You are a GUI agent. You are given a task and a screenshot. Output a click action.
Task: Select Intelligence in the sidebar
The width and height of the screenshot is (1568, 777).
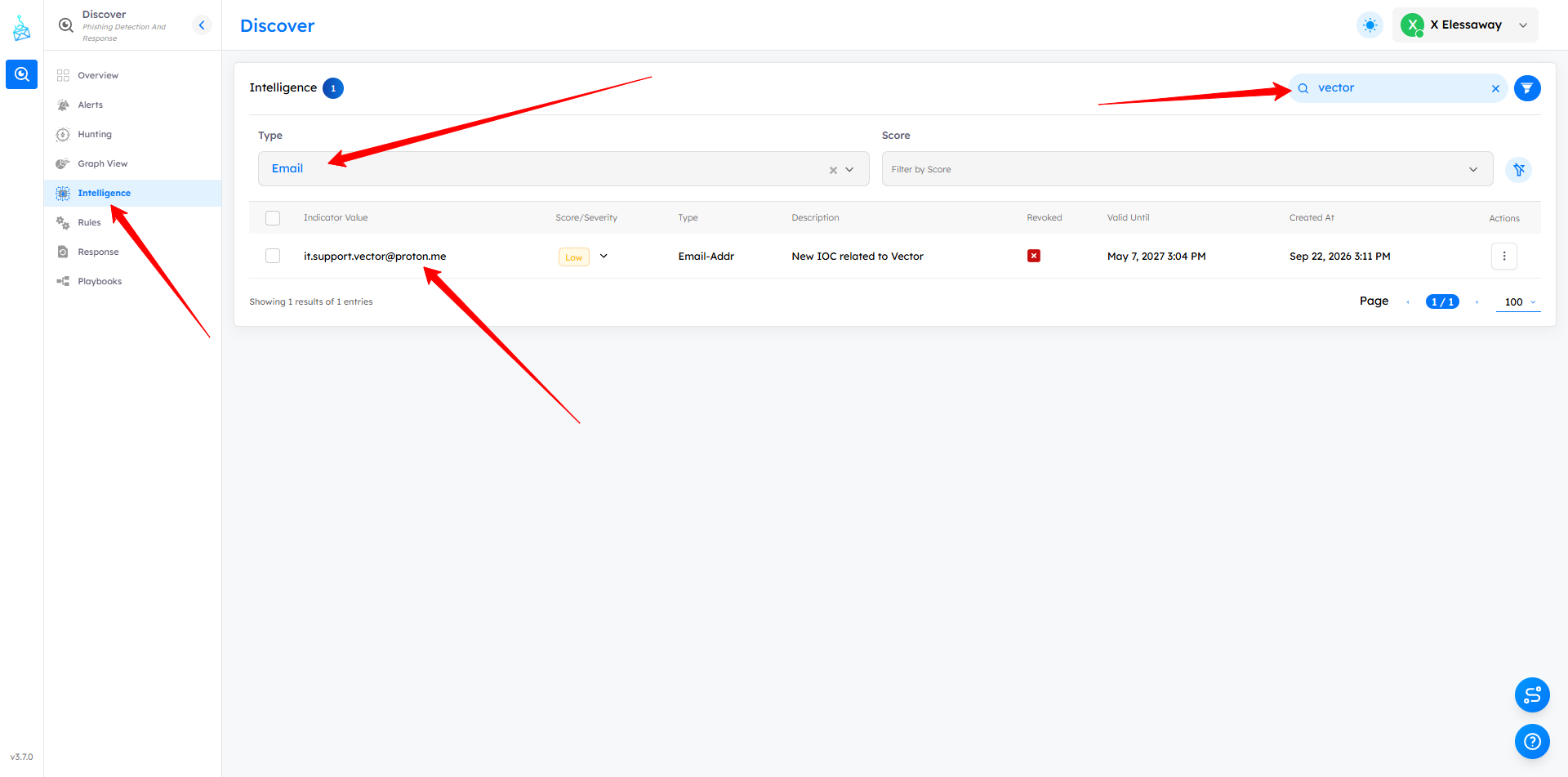pyautogui.click(x=133, y=193)
